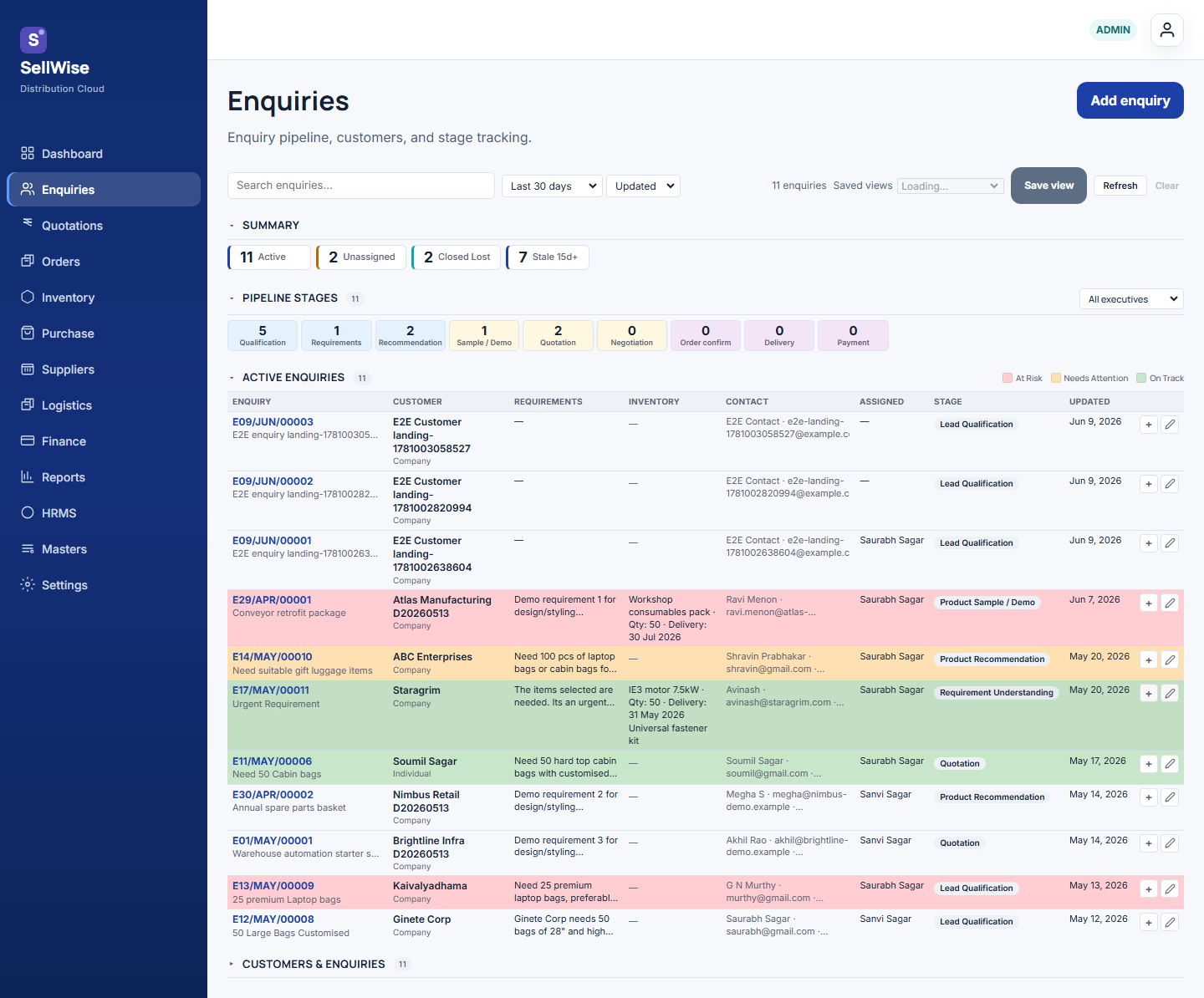Expand the CUSTOMERS & ENQUIRIES section
Viewport: 1204px width, 998px height.
click(x=232, y=965)
